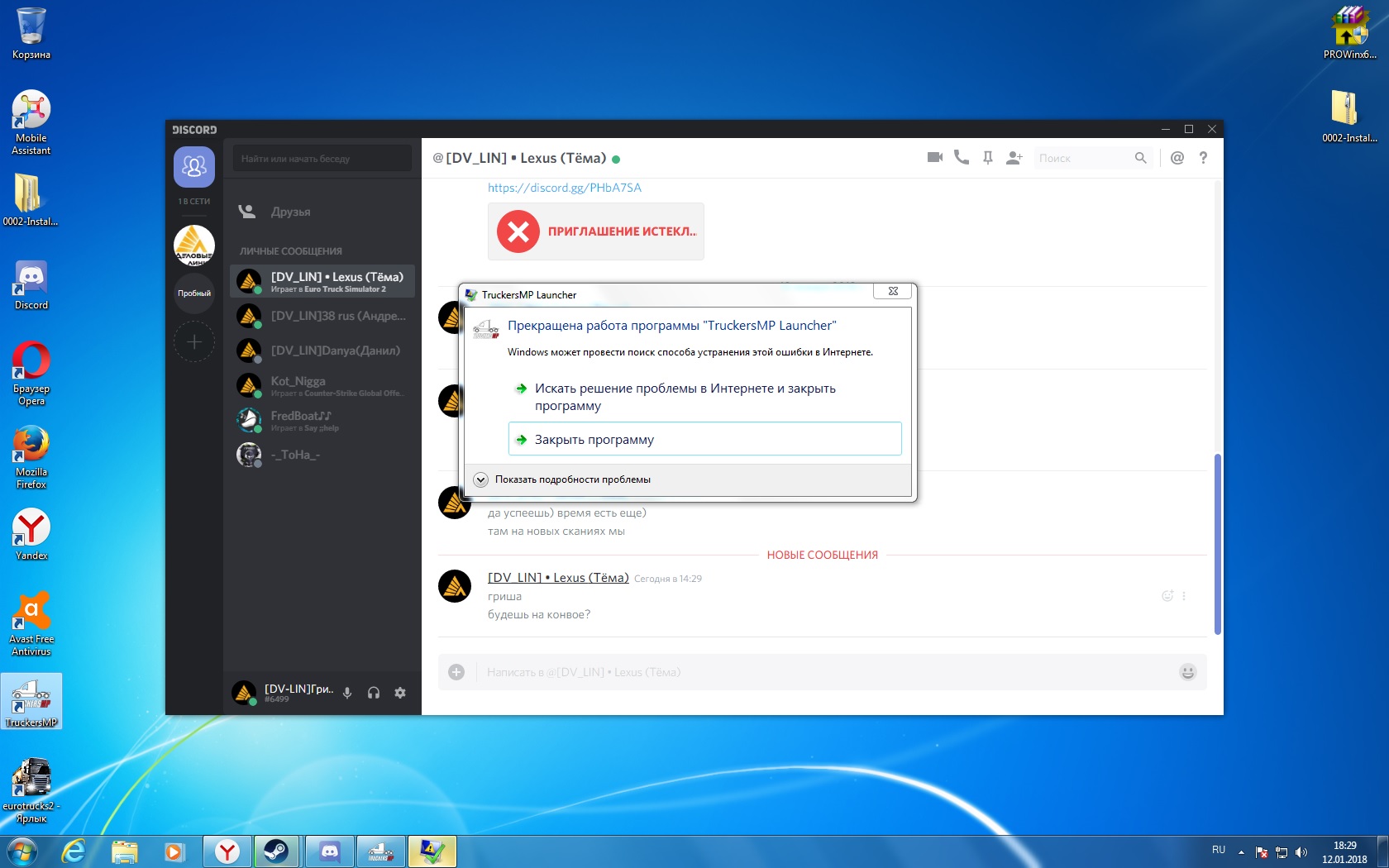Click the Поиск search field in Discord
Viewport: 1389px width, 868px height.
click(1091, 158)
